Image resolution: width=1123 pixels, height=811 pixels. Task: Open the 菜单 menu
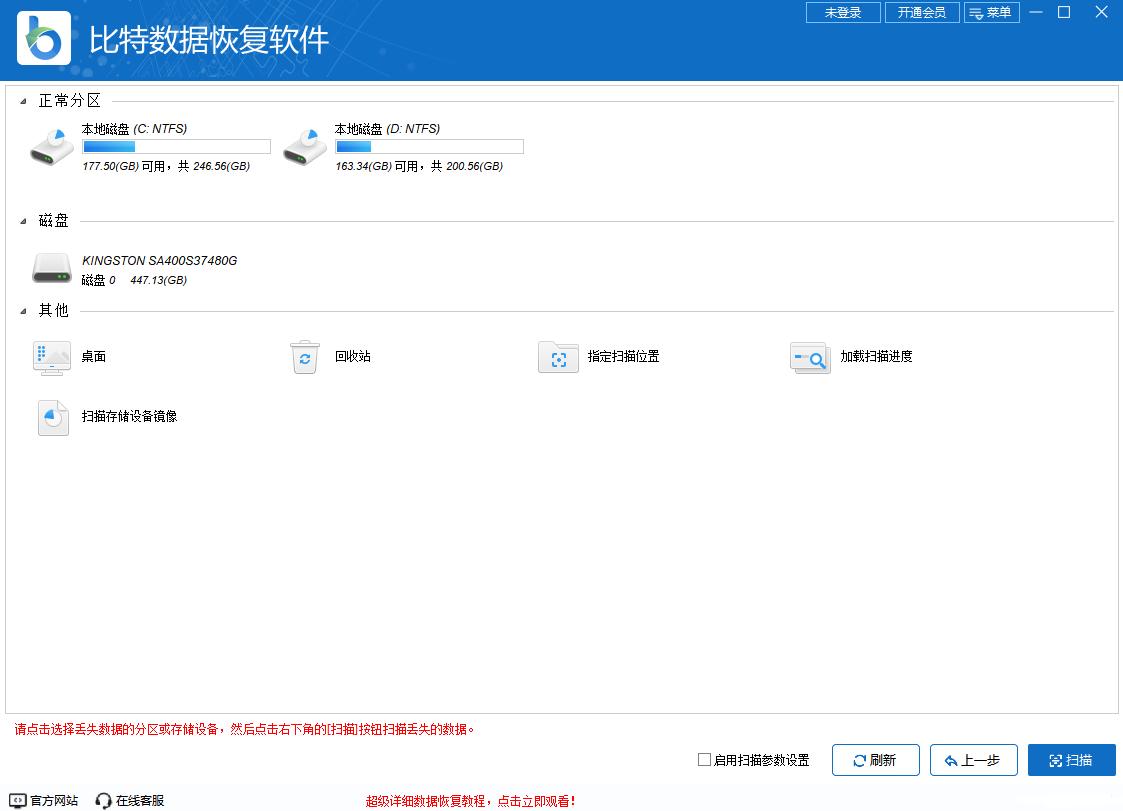(991, 12)
